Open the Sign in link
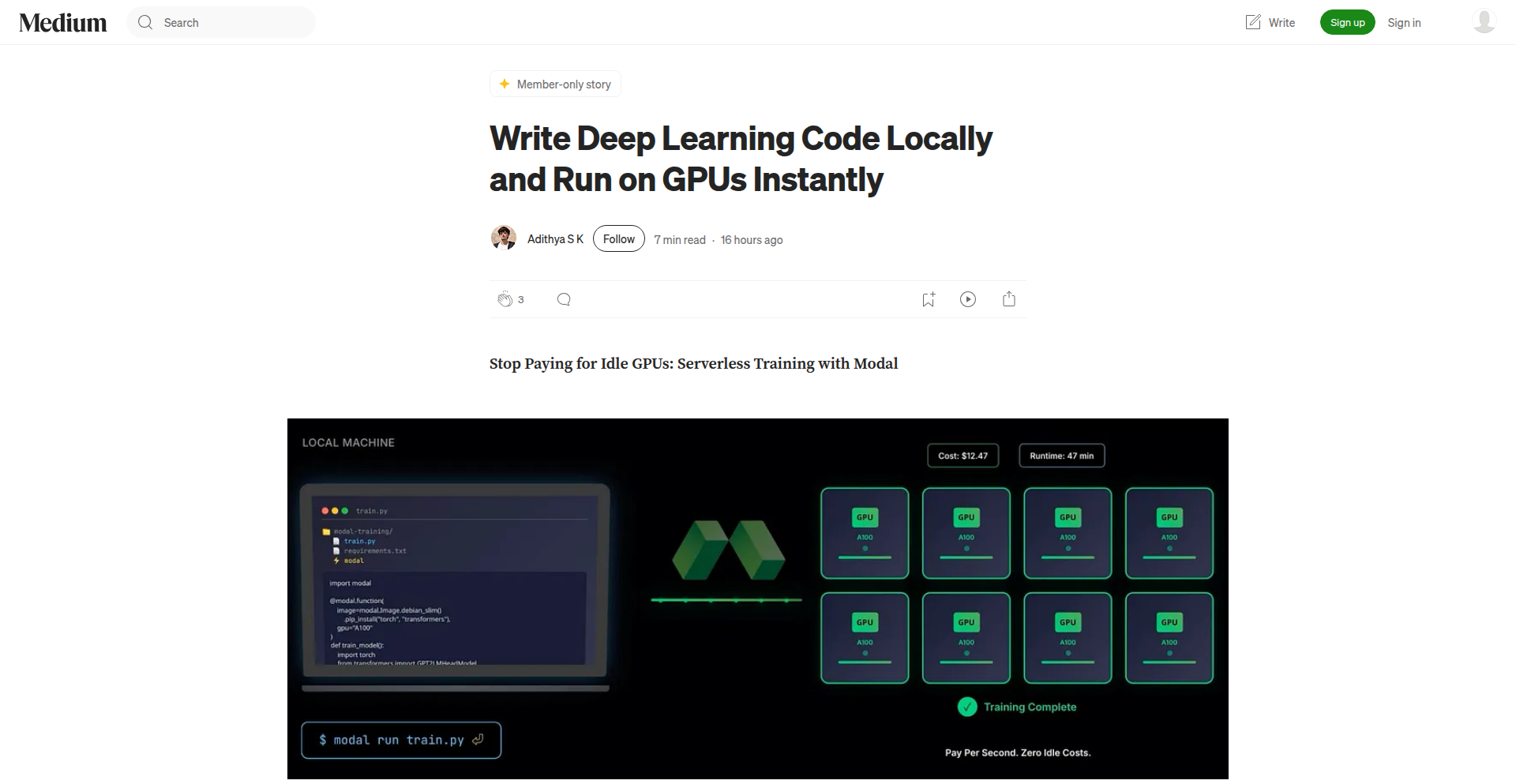 (1404, 23)
